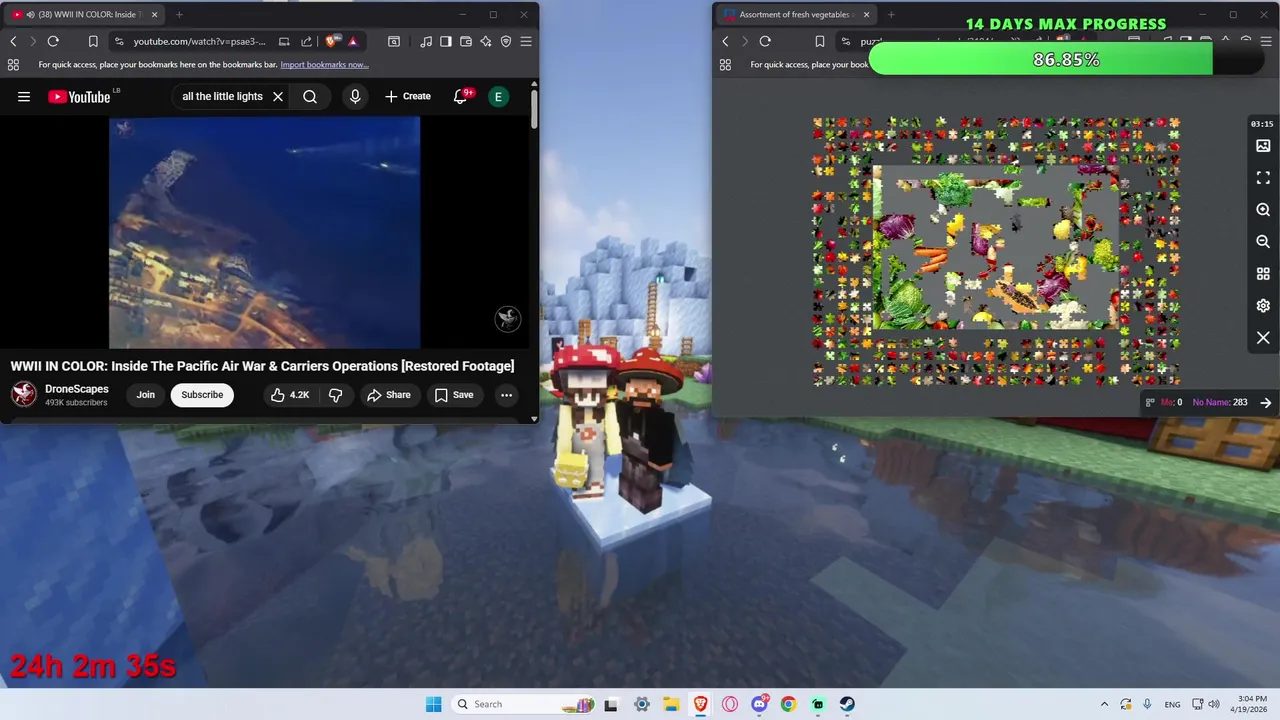Go back in the puzzle browser window

coord(726,41)
